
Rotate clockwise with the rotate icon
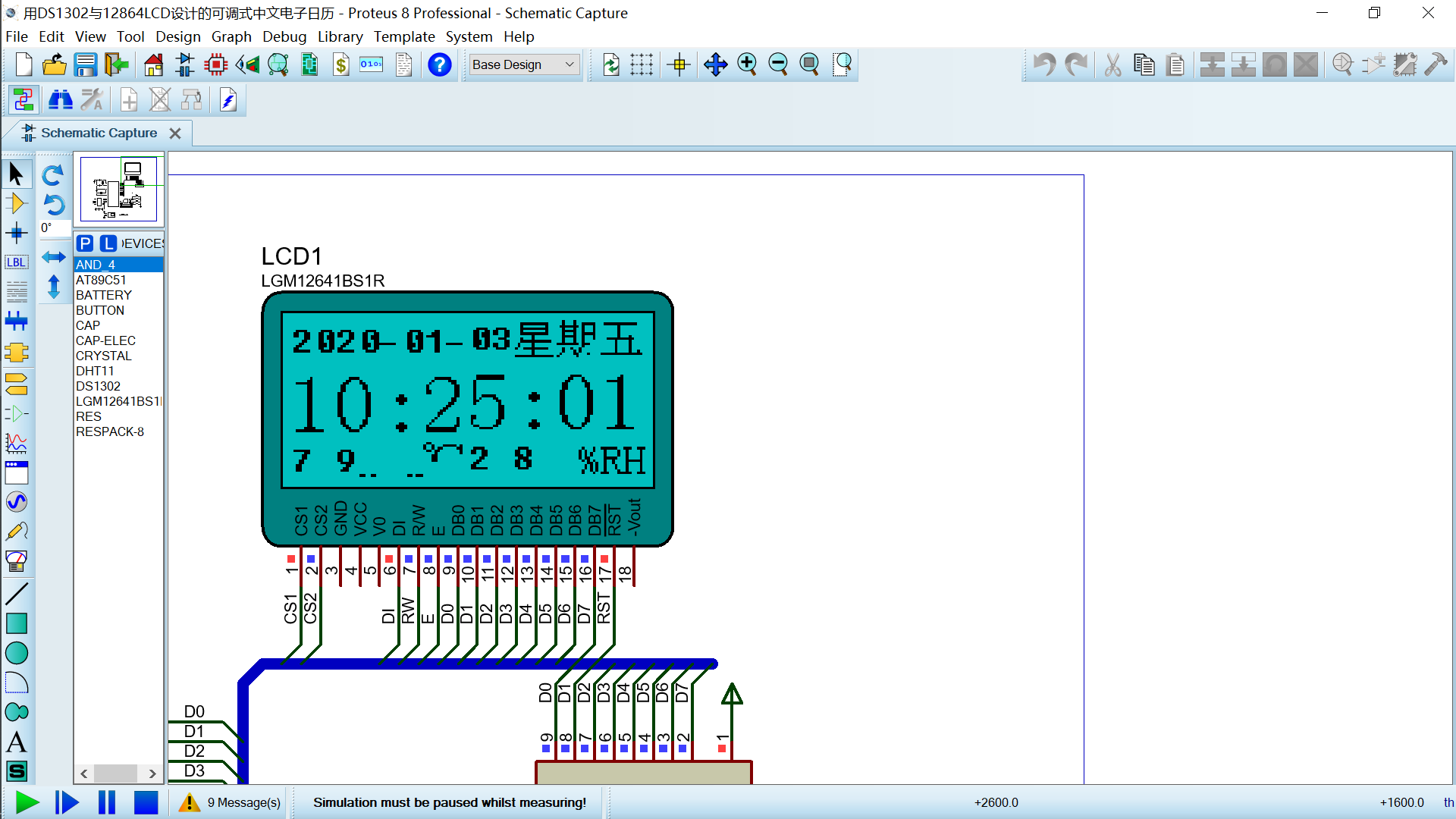[x=53, y=175]
